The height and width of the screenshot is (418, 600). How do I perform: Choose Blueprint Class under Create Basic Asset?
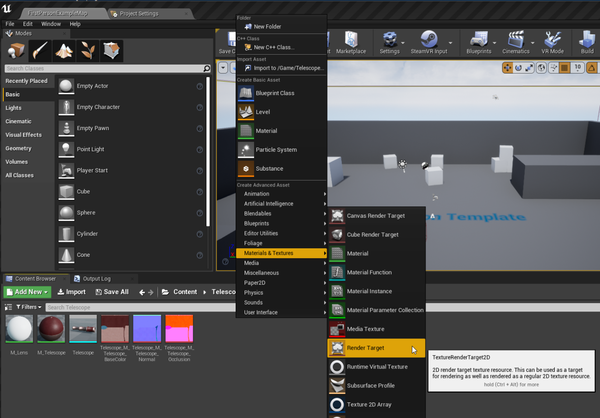281,93
